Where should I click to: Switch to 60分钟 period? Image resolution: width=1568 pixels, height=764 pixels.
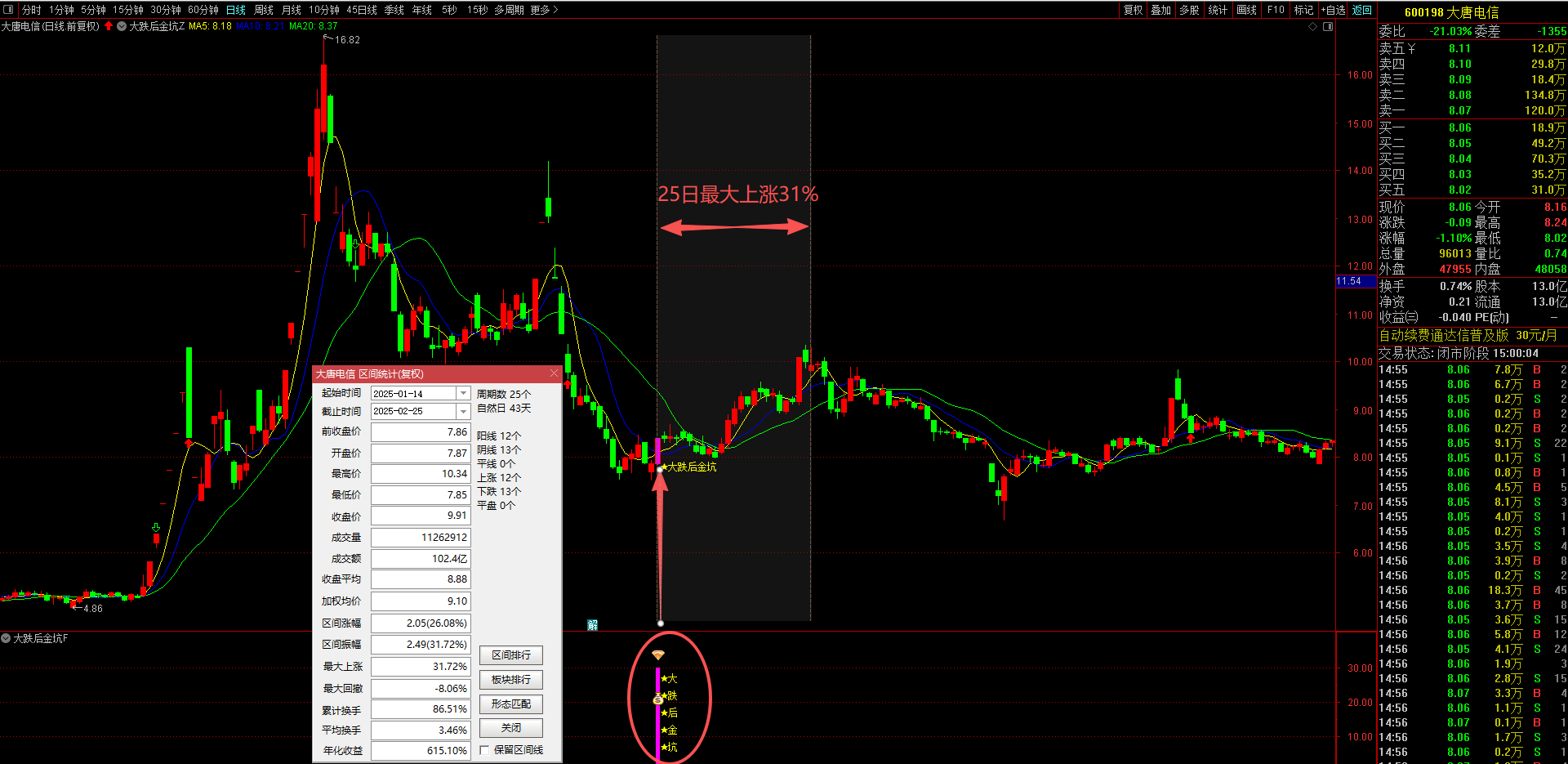pyautogui.click(x=203, y=10)
